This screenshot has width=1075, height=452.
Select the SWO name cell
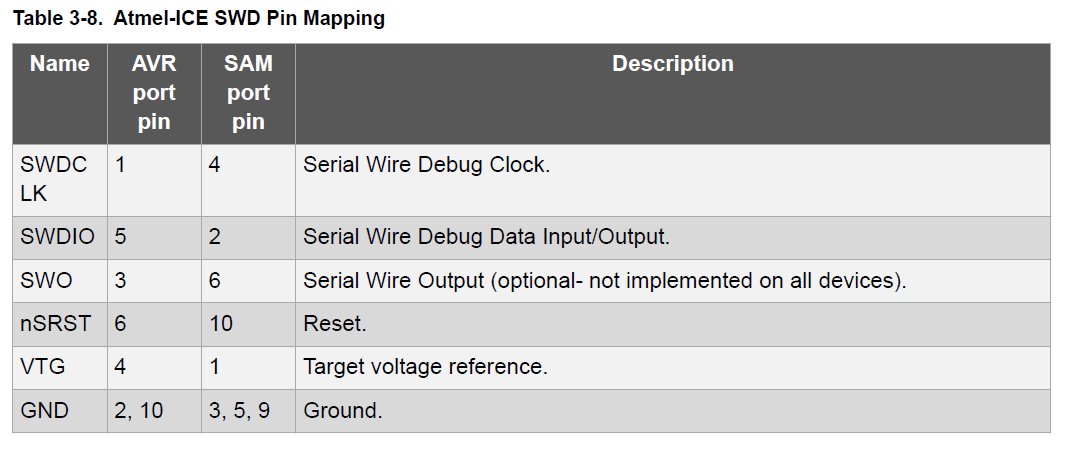click(x=47, y=281)
